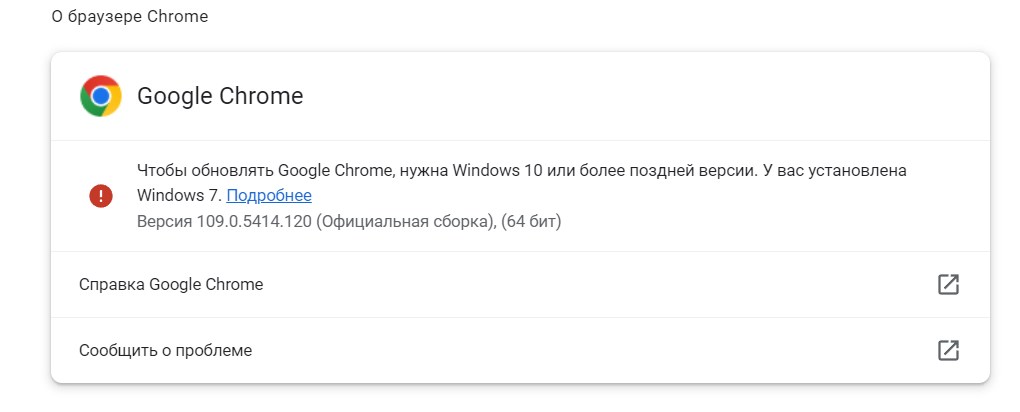The image size is (1020, 412).
Task: Click the version number 109.0.5414.120
Action: [x=253, y=220]
